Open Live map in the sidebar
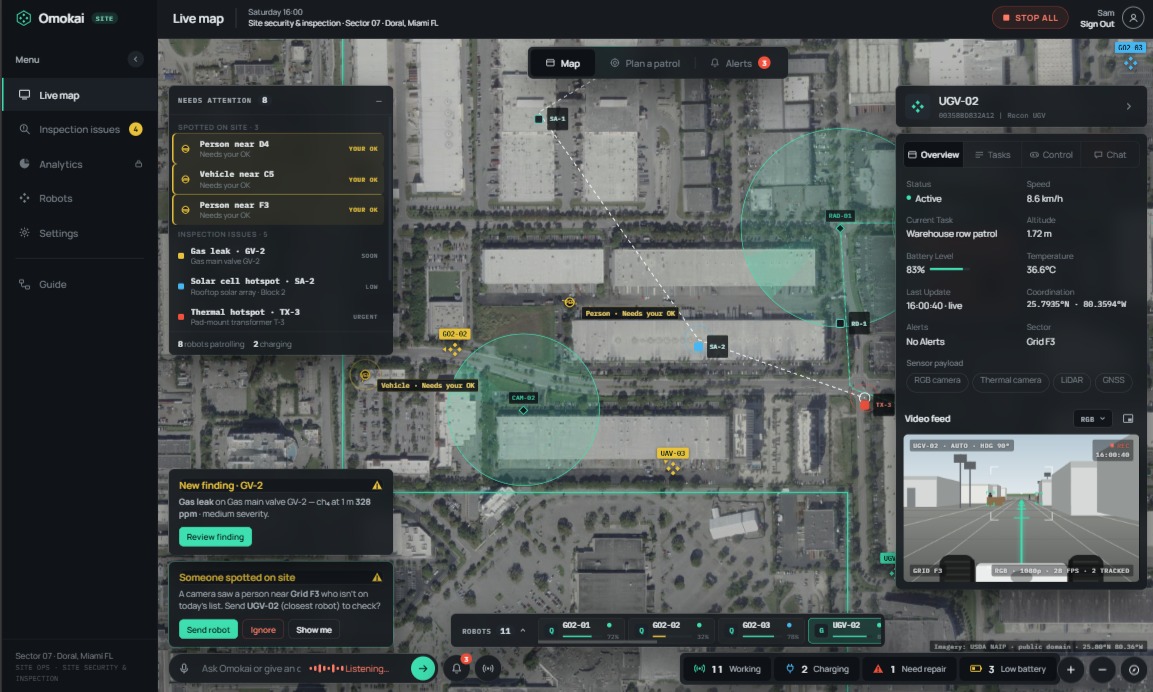1153x692 pixels. pos(79,95)
